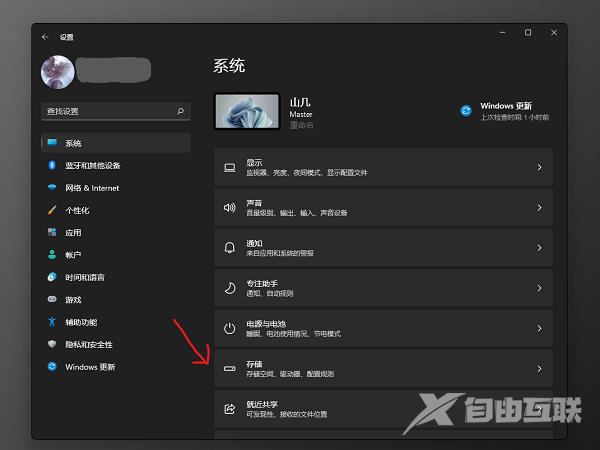Click the time and language globe icon
The image size is (600, 450).
[52, 277]
